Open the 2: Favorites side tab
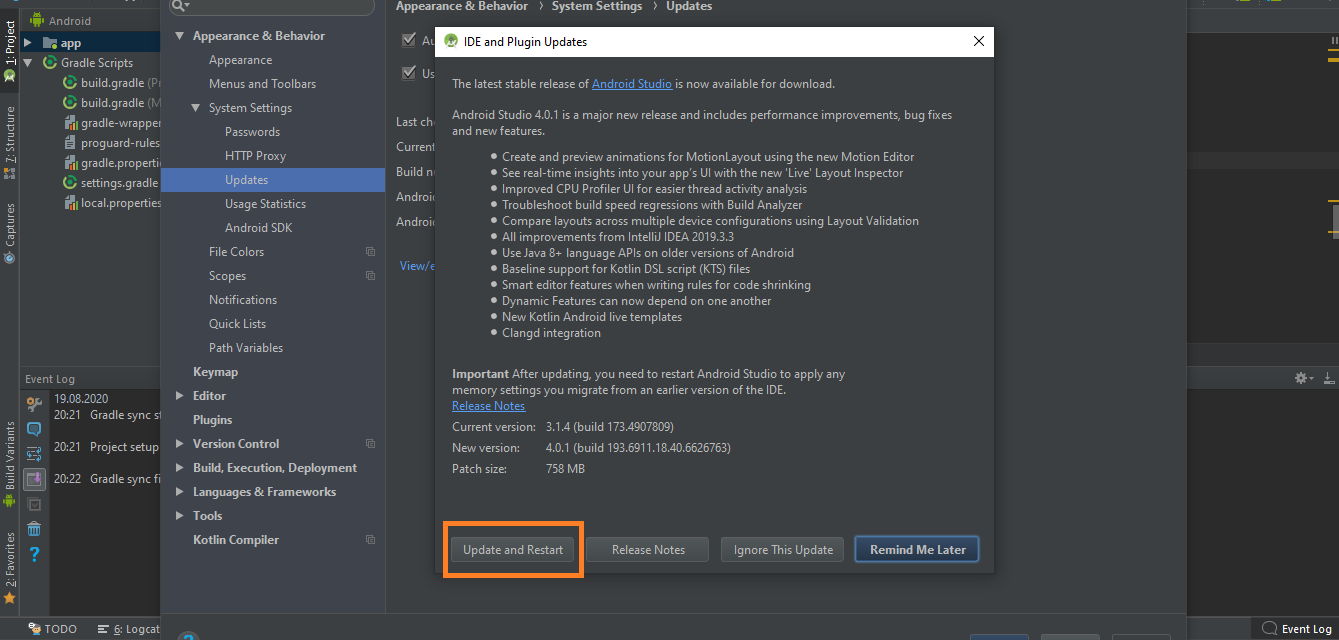This screenshot has height=640, width=1339. pos(10,568)
